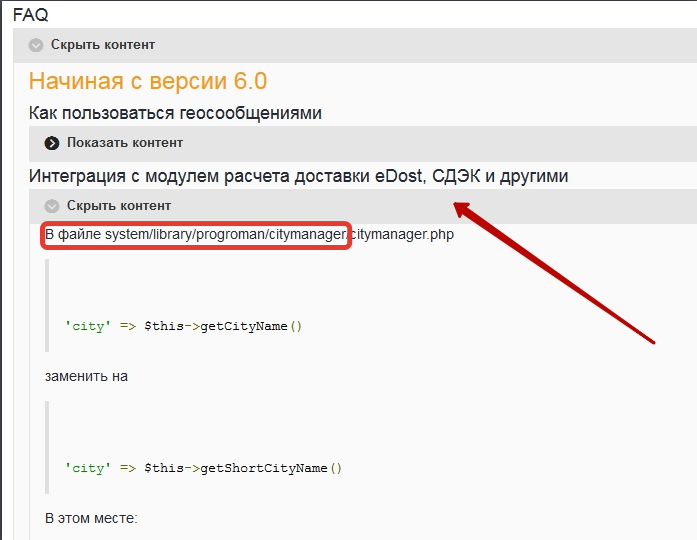Click $this in the second code block
This screenshot has width=697, height=540.
164,468
